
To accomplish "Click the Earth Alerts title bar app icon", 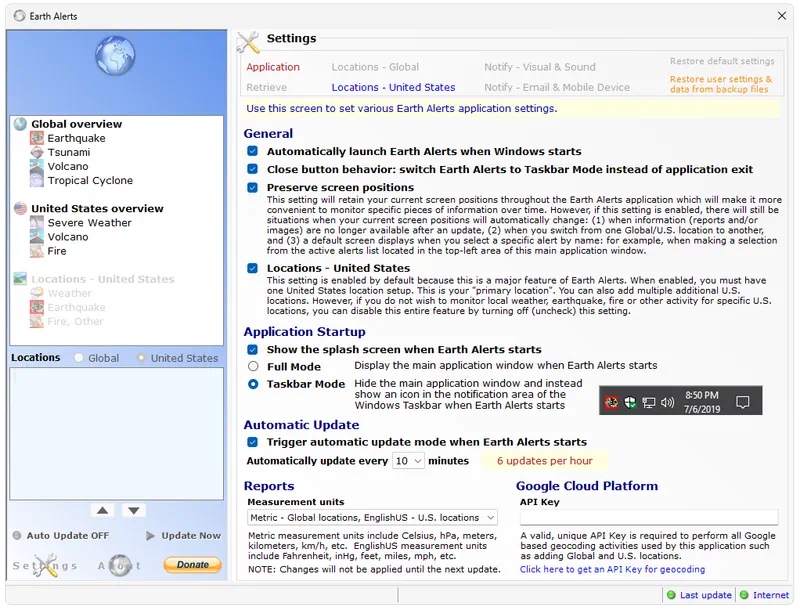I will pos(19,16).
